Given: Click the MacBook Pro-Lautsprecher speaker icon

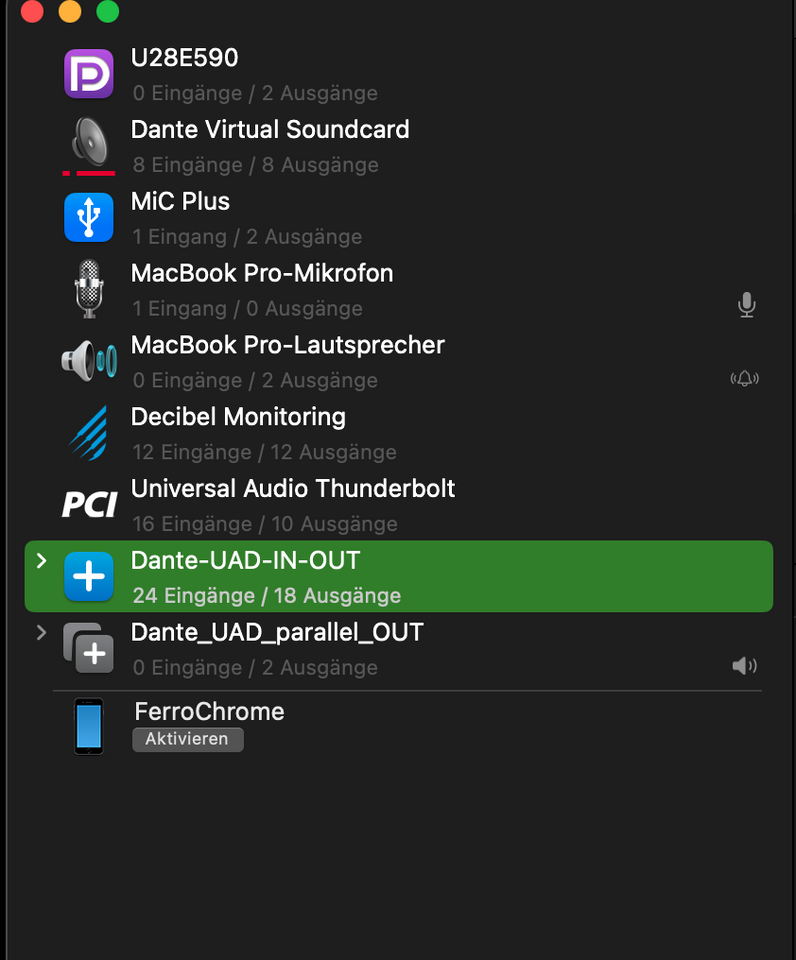Looking at the screenshot, I should click(x=89, y=361).
